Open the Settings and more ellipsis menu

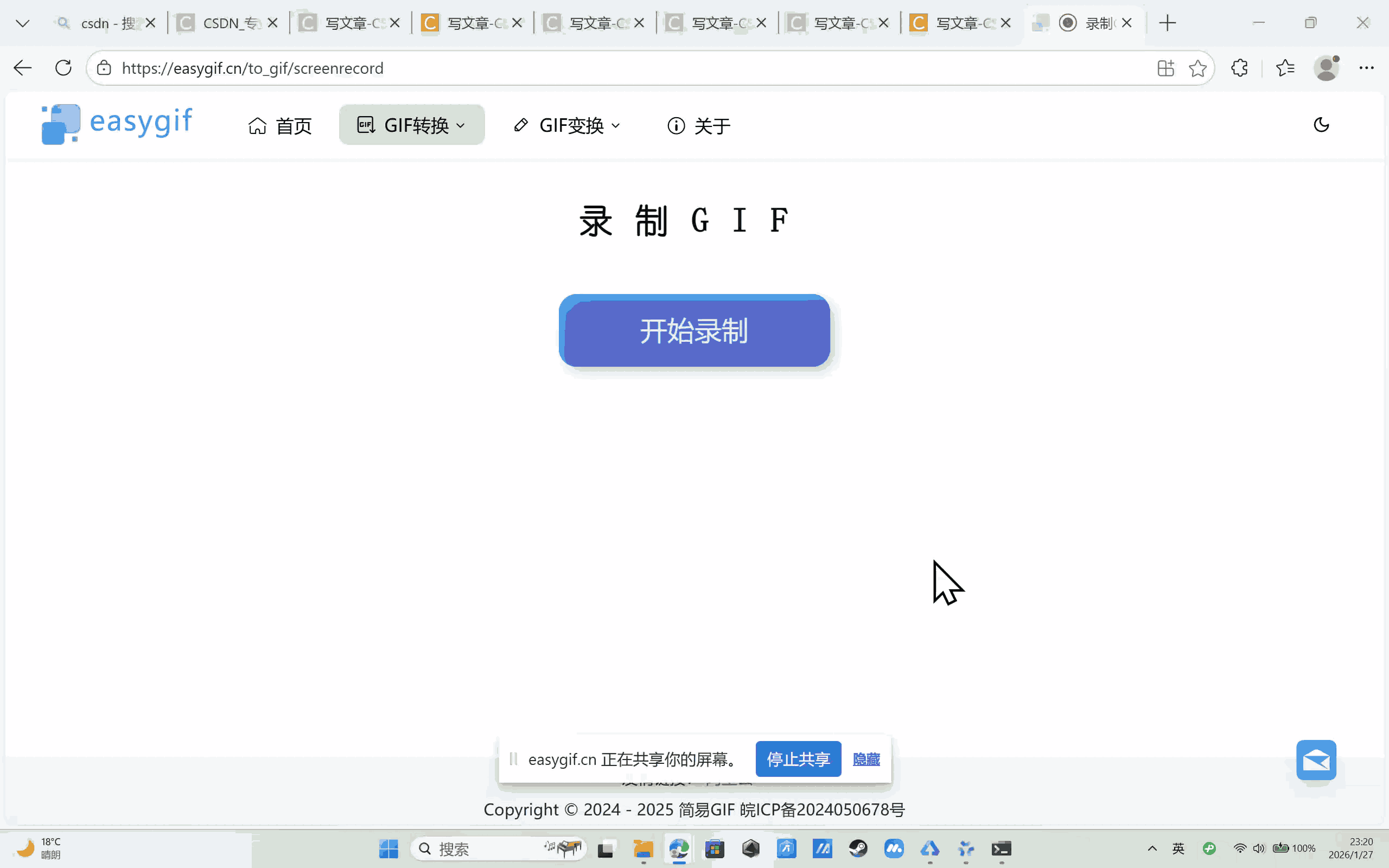(1366, 68)
